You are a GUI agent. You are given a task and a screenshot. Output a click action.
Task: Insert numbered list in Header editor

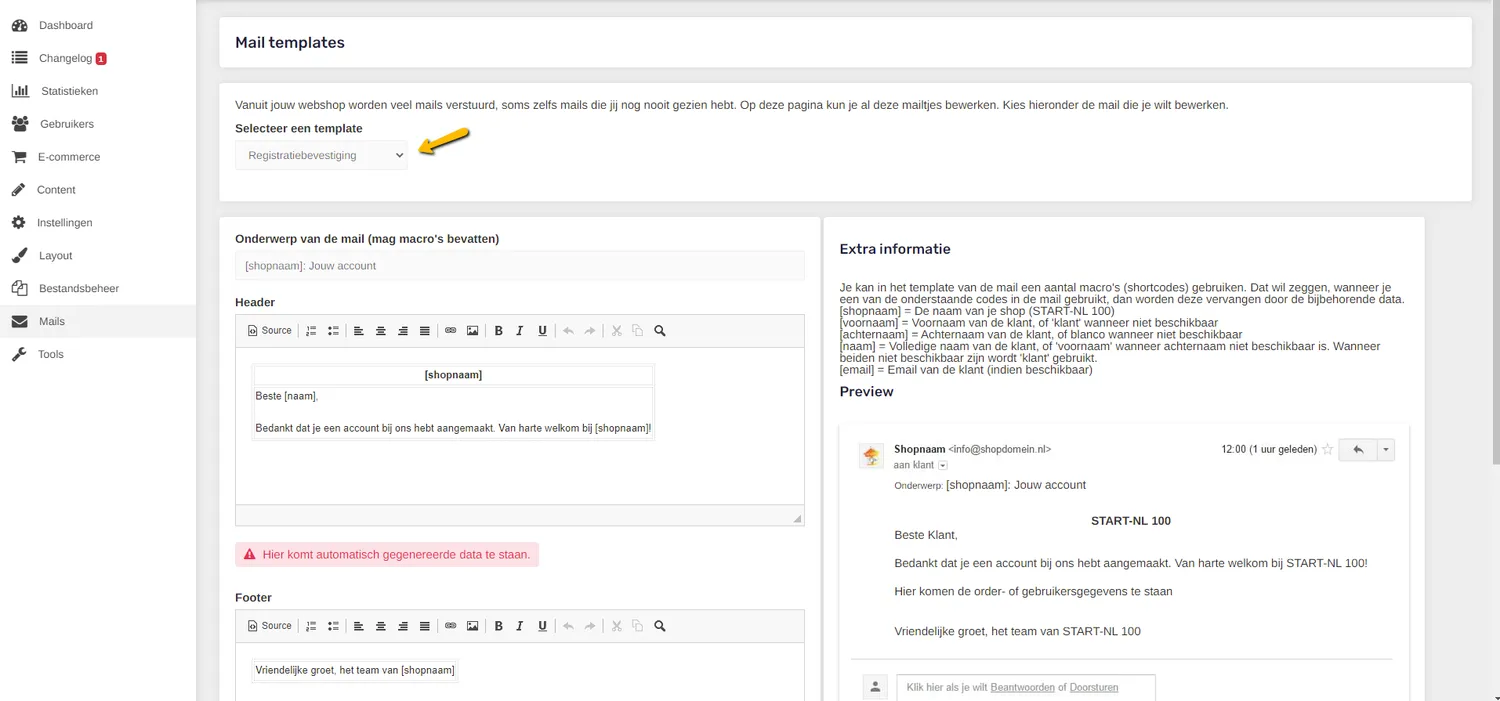tap(311, 331)
